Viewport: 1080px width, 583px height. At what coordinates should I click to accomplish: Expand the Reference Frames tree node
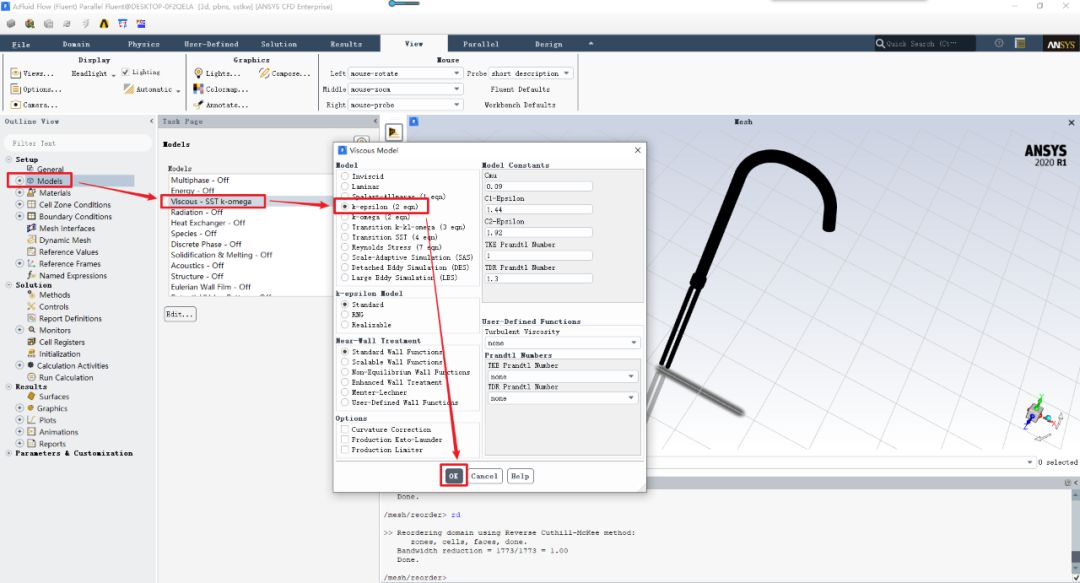19,263
